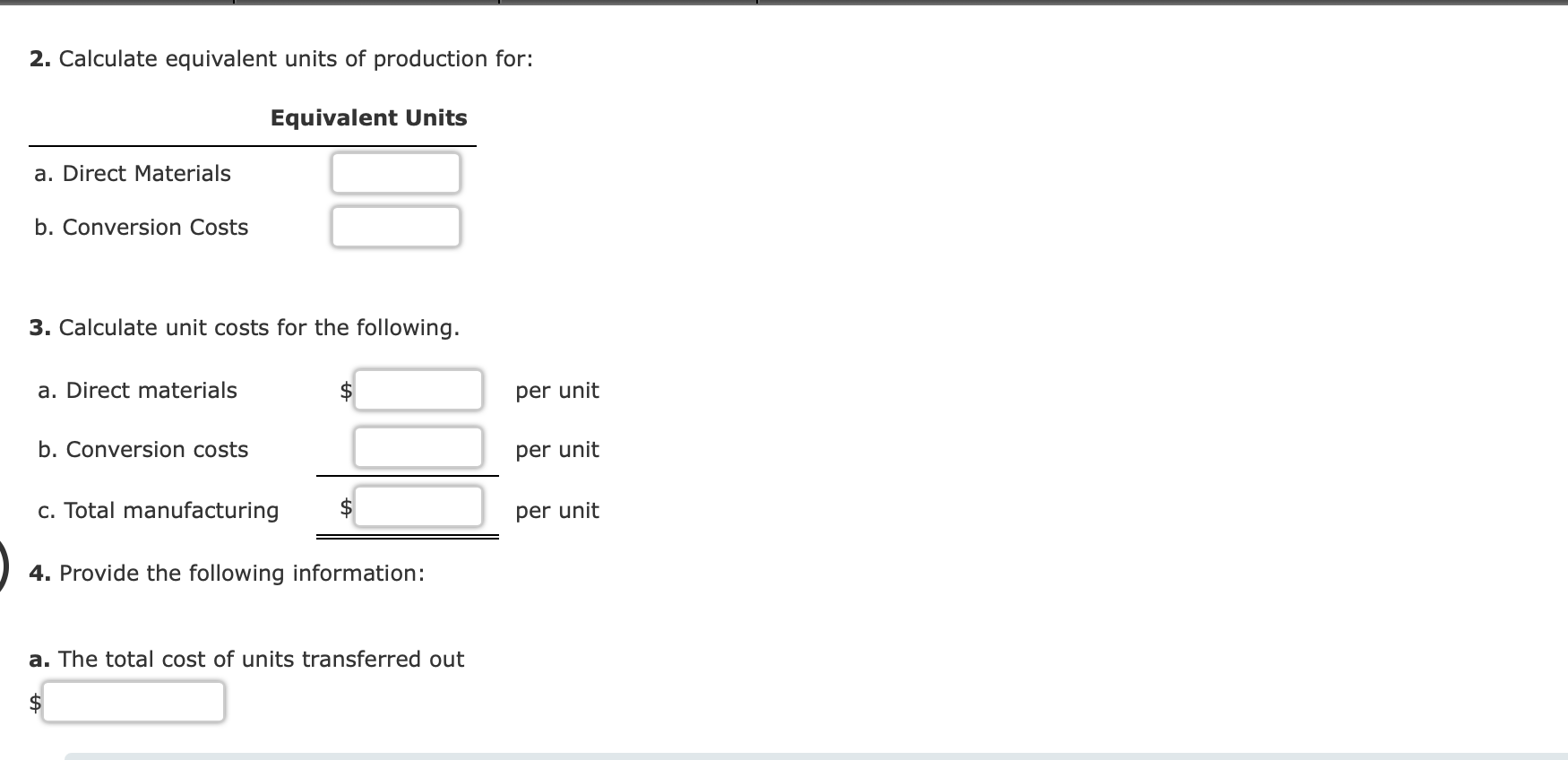Click '4. Provide the following information:' heading
Image resolution: width=1568 pixels, height=760 pixels.
227,574
